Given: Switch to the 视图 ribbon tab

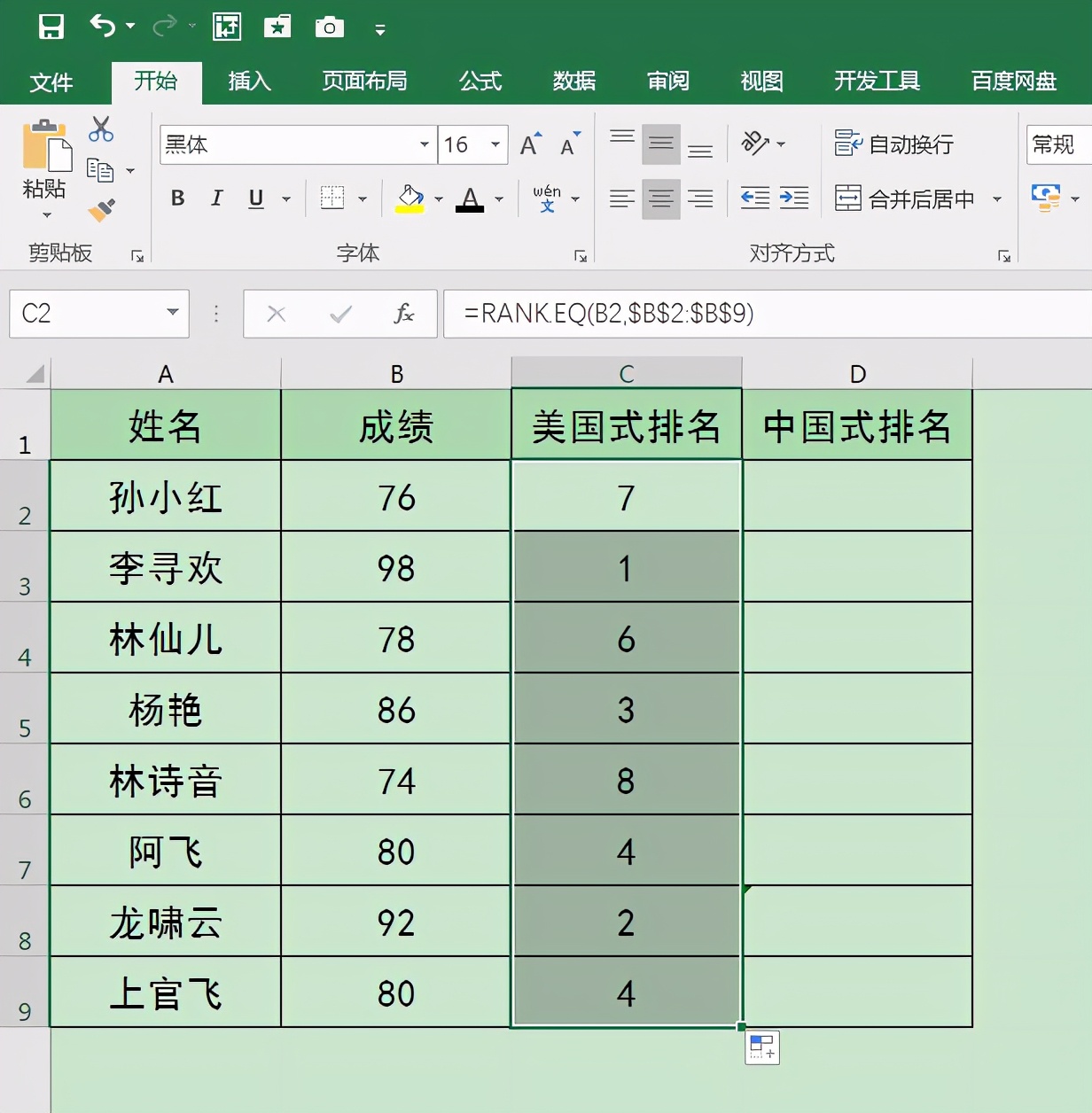Looking at the screenshot, I should click(x=762, y=82).
